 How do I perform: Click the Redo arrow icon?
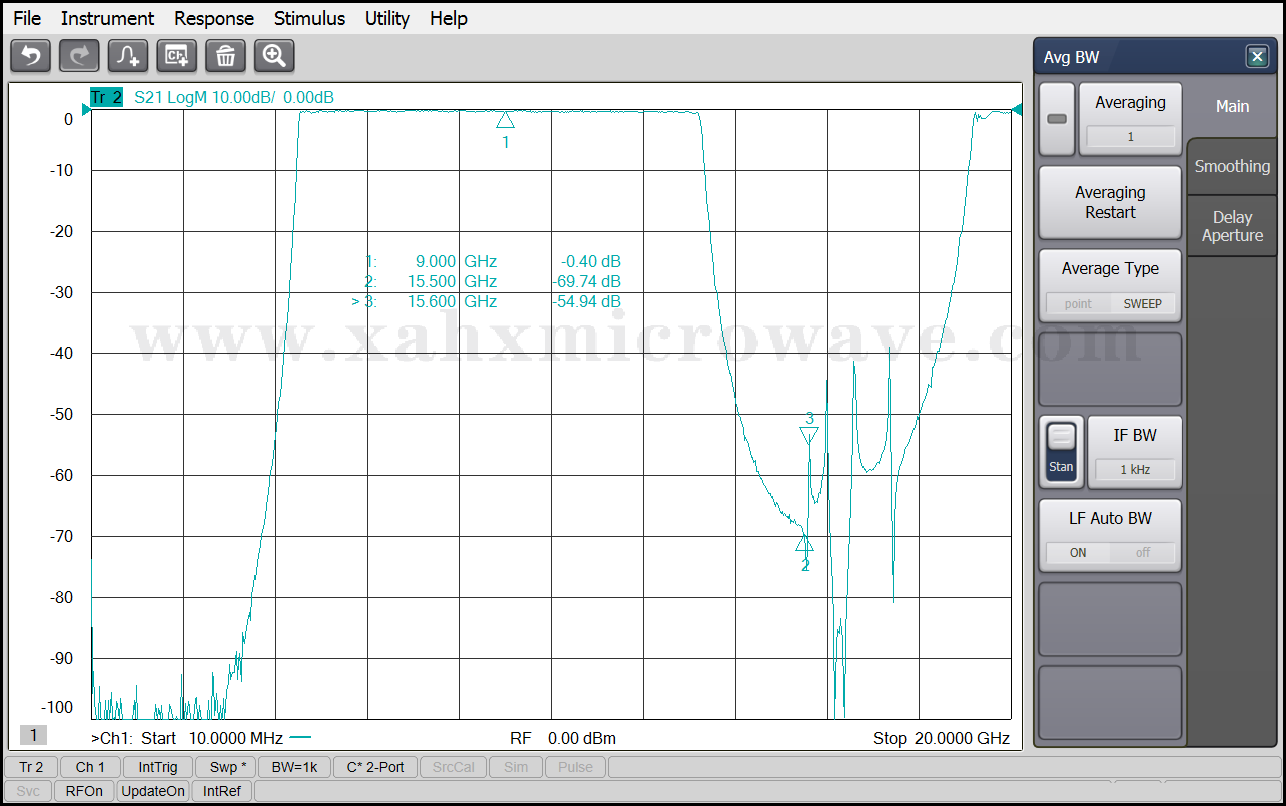coord(79,56)
